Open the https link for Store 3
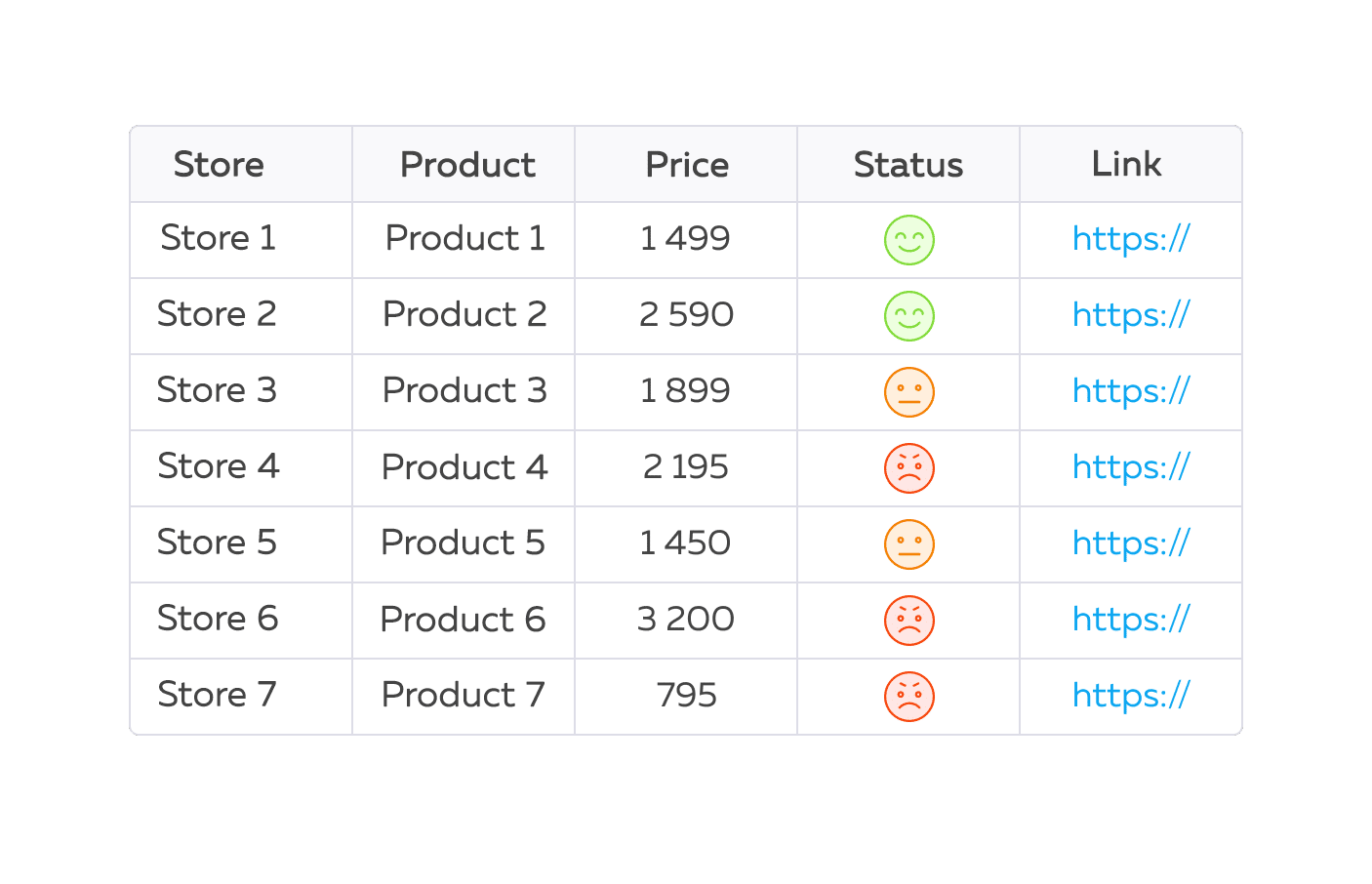 [x=1130, y=391]
